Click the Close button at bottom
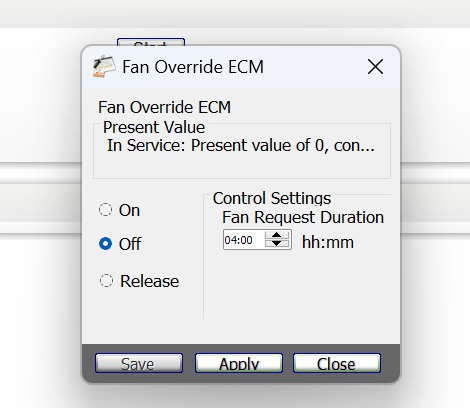 coord(337,363)
